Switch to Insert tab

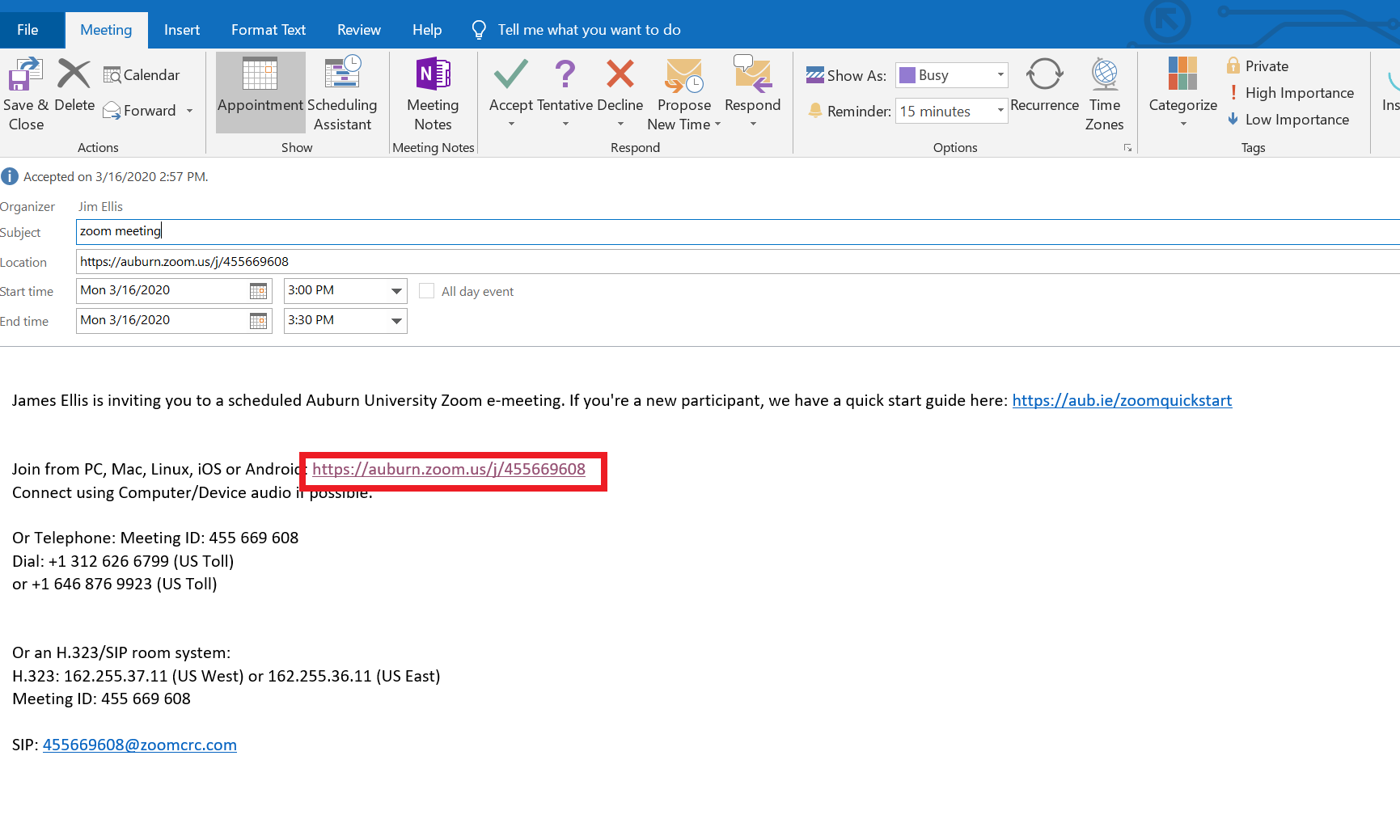tap(182, 30)
